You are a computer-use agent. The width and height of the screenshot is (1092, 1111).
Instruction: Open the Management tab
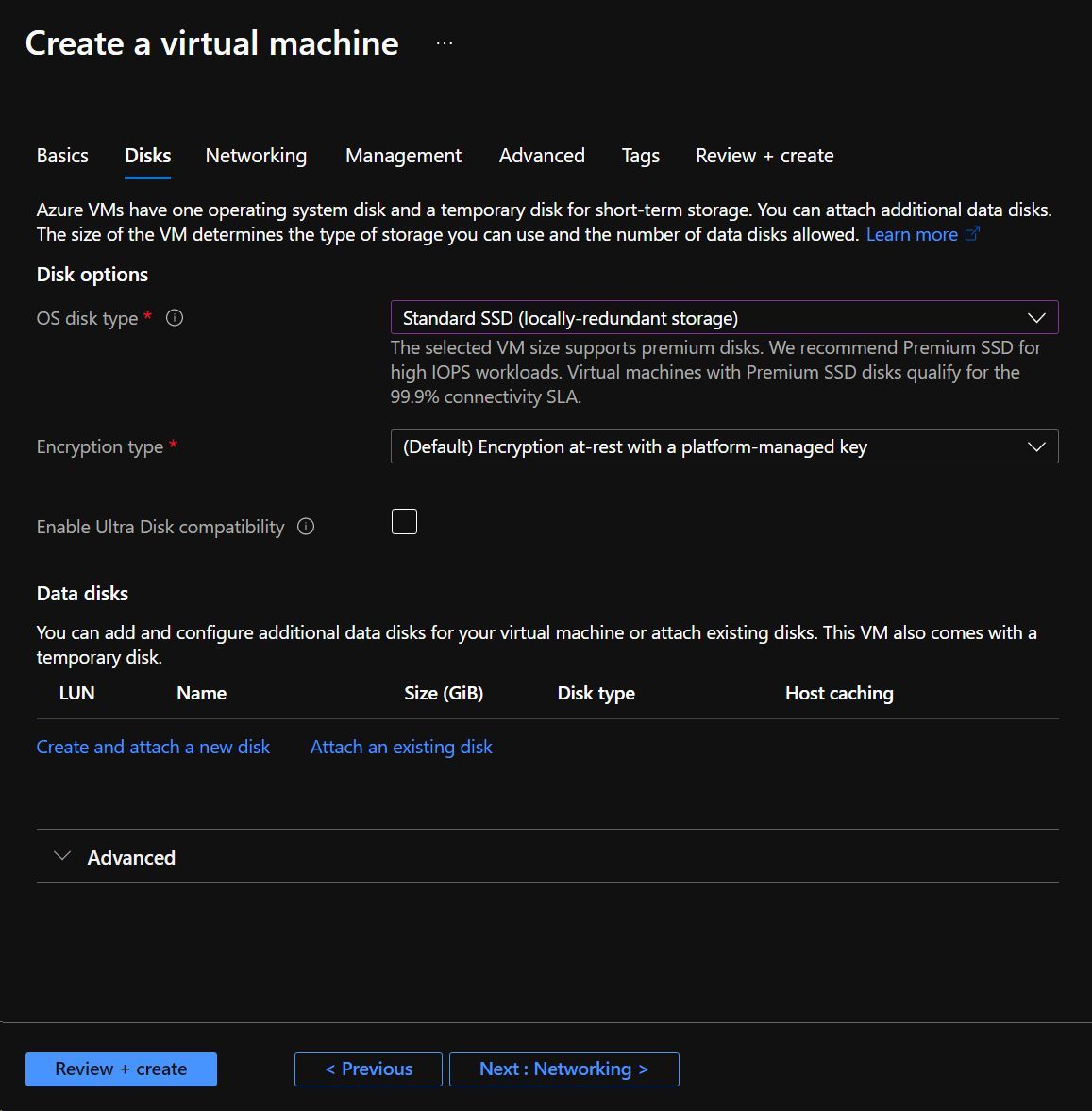(x=403, y=156)
